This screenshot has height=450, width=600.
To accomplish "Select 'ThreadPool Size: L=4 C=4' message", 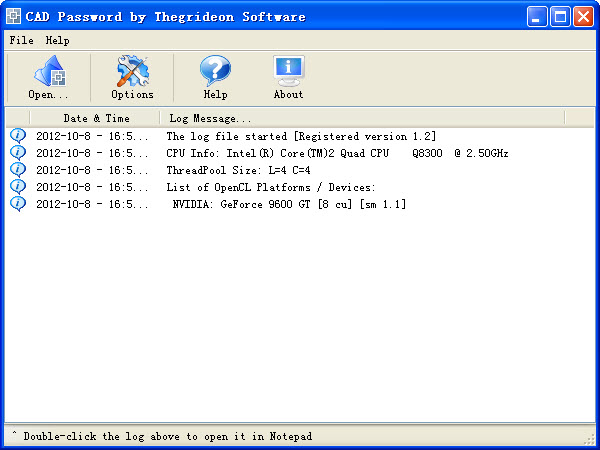I will click(x=238, y=170).
